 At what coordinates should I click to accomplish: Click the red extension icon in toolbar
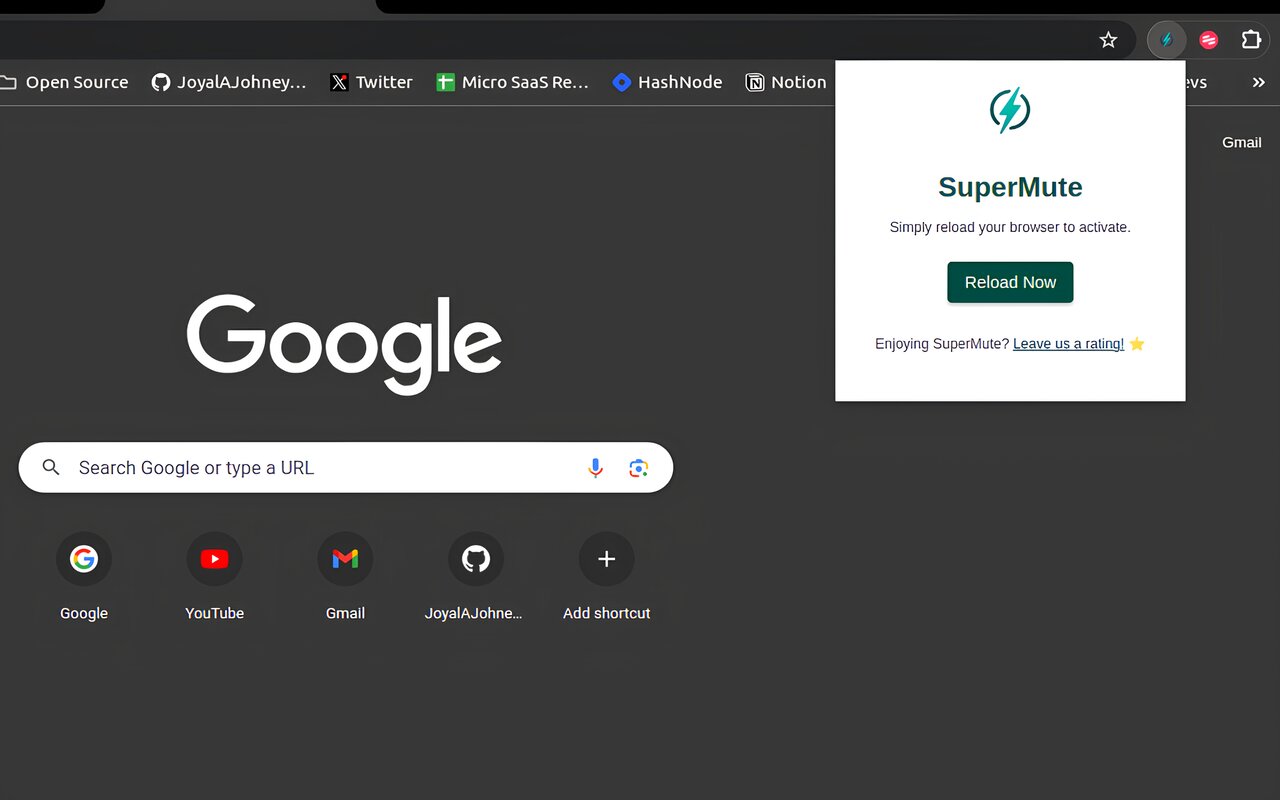coord(1209,40)
